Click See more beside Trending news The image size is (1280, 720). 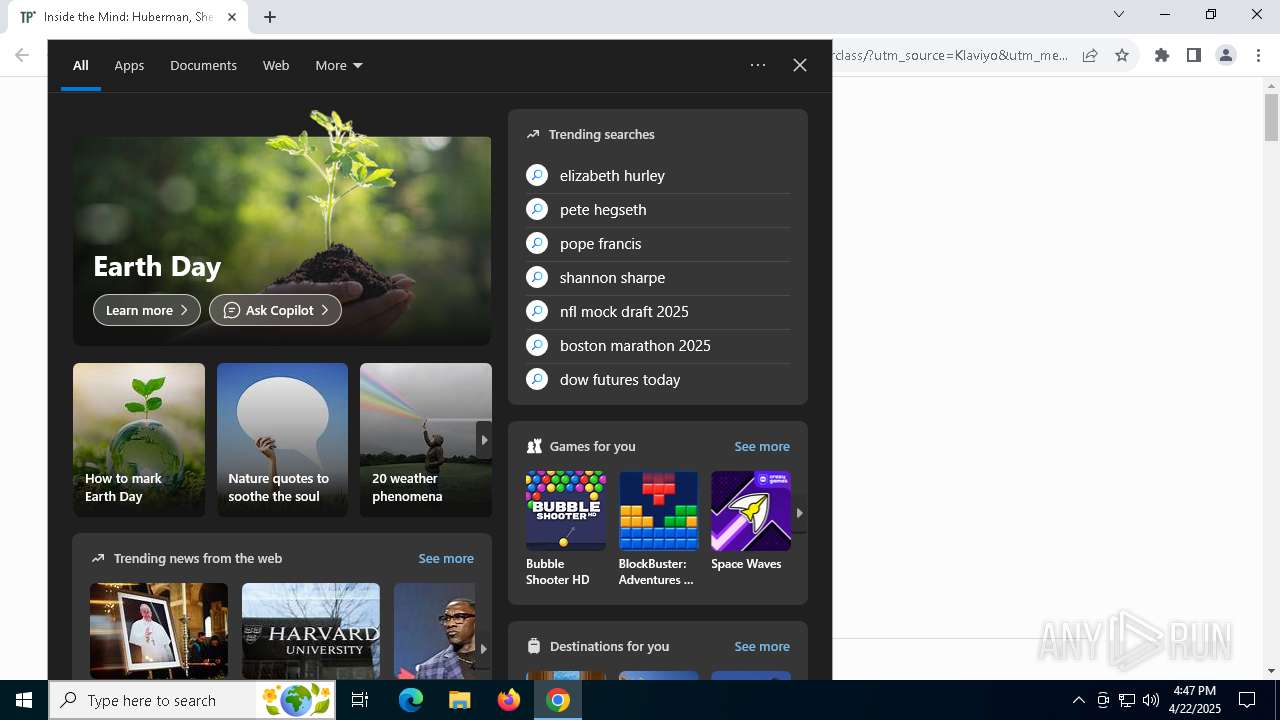[446, 558]
